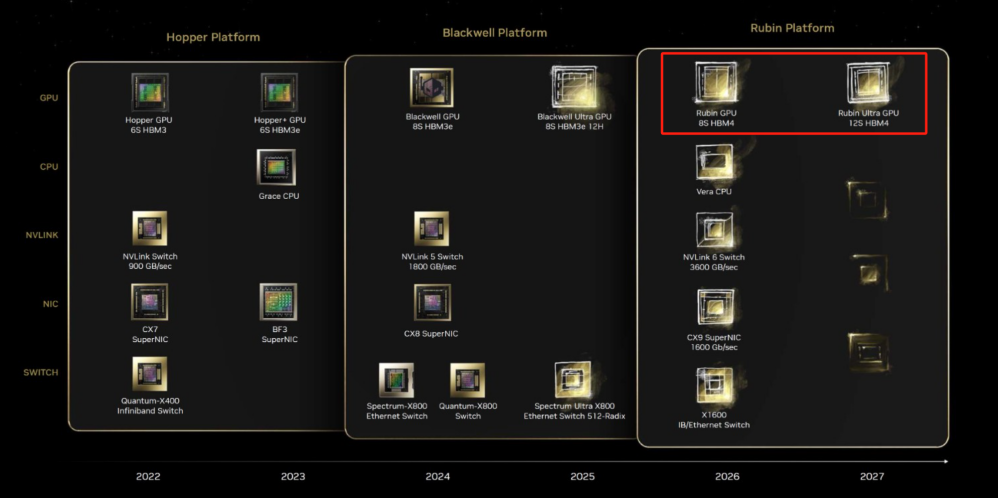Click the 'NVLink 5 Switch 1800 GB/sec' caption
Image resolution: width=998 pixels, height=498 pixels.
[432, 262]
